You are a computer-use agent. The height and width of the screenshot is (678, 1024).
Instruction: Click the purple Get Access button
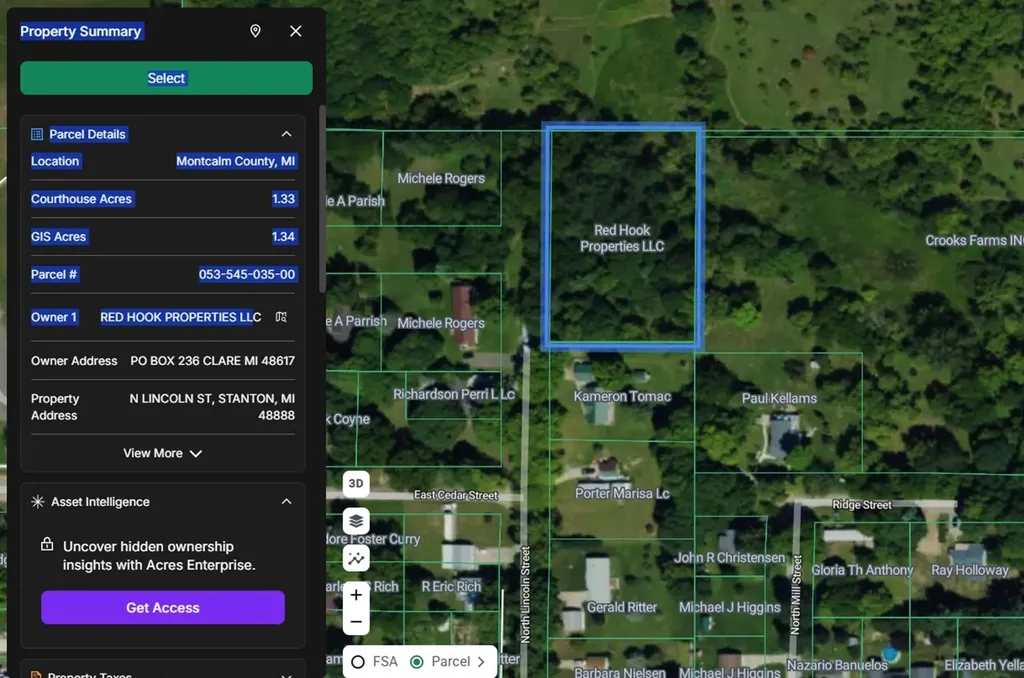tap(163, 607)
